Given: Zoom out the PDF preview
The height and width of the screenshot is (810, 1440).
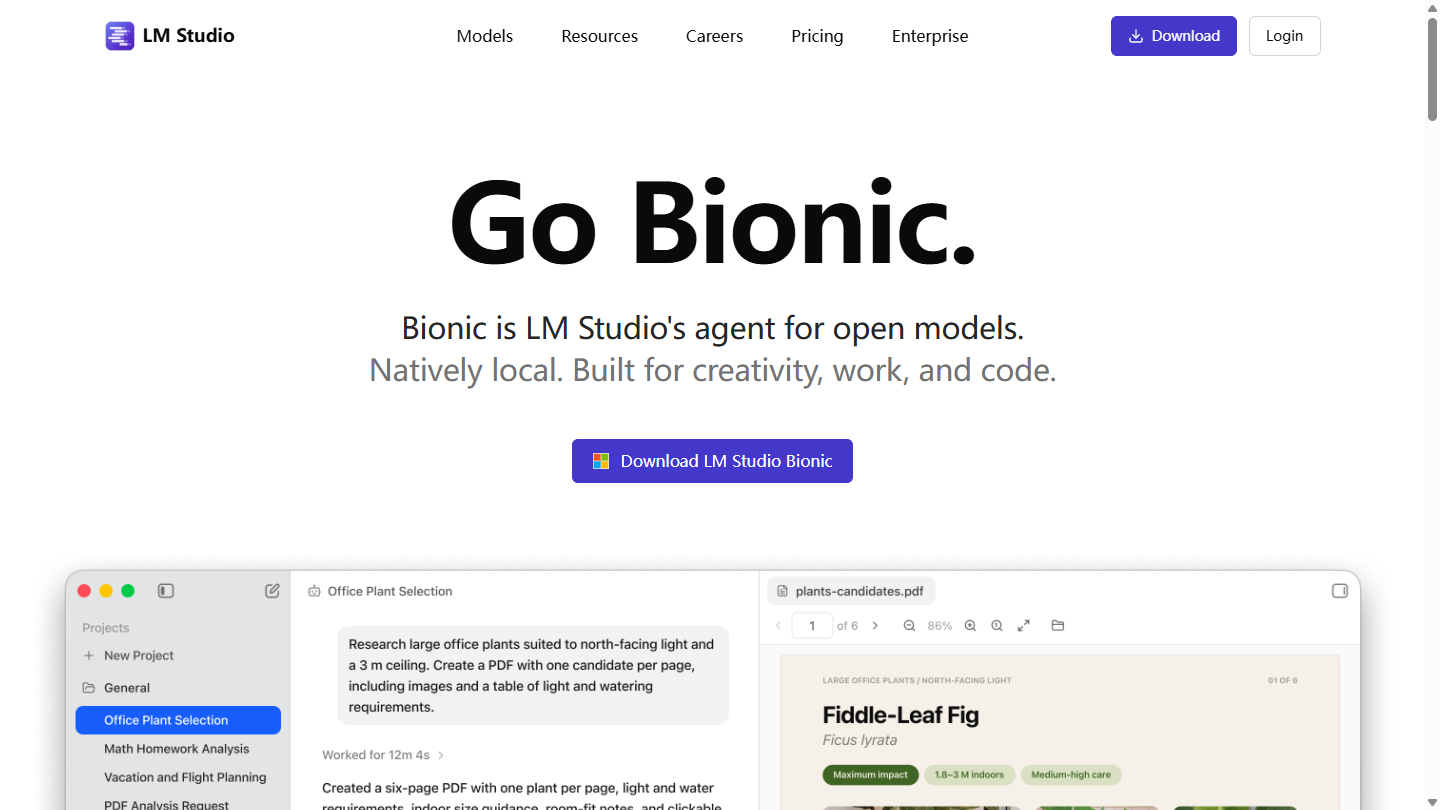Looking at the screenshot, I should pyautogui.click(x=909, y=625).
